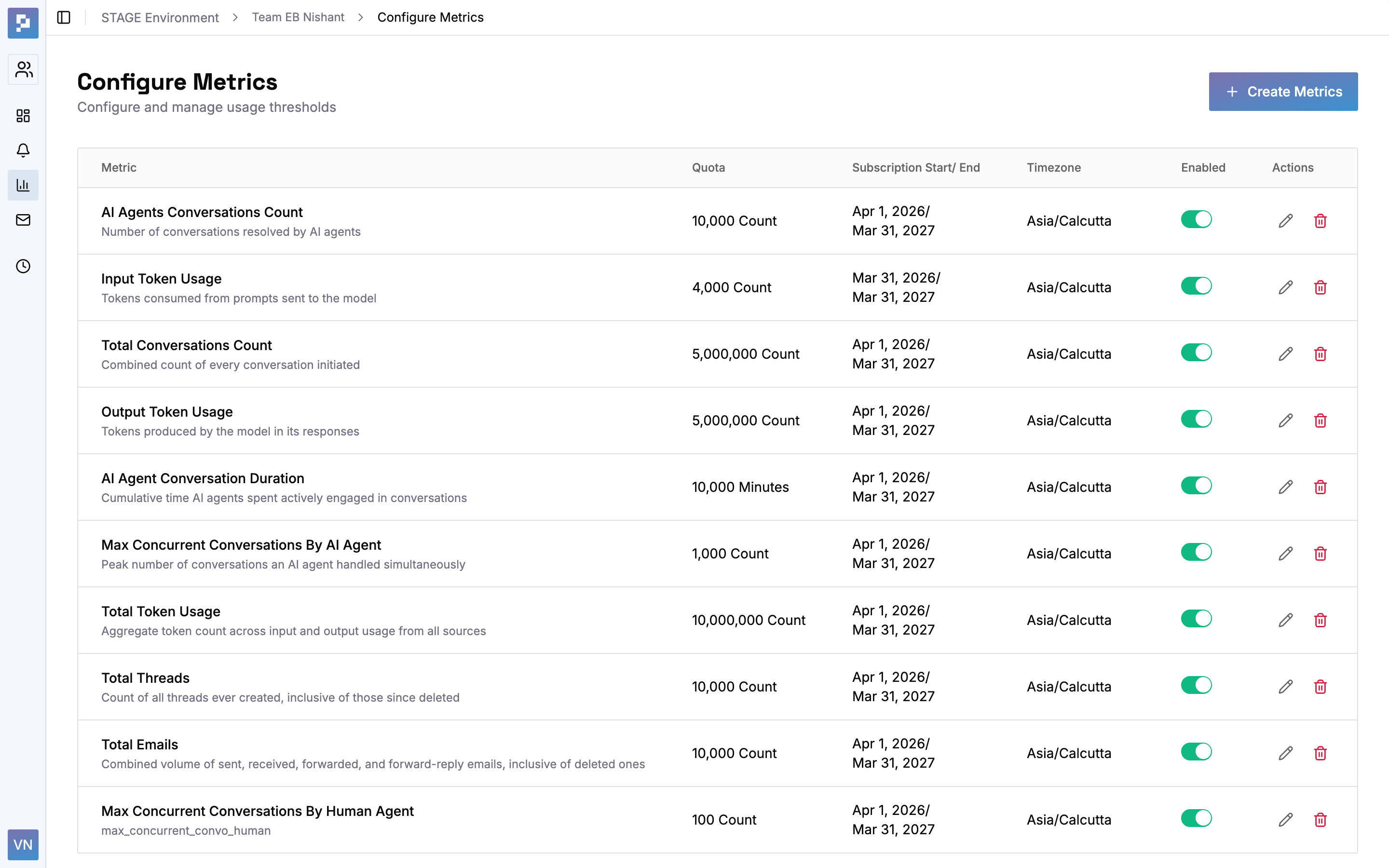Open the clock history sidebar icon
The width and height of the screenshot is (1389, 868).
(23, 266)
